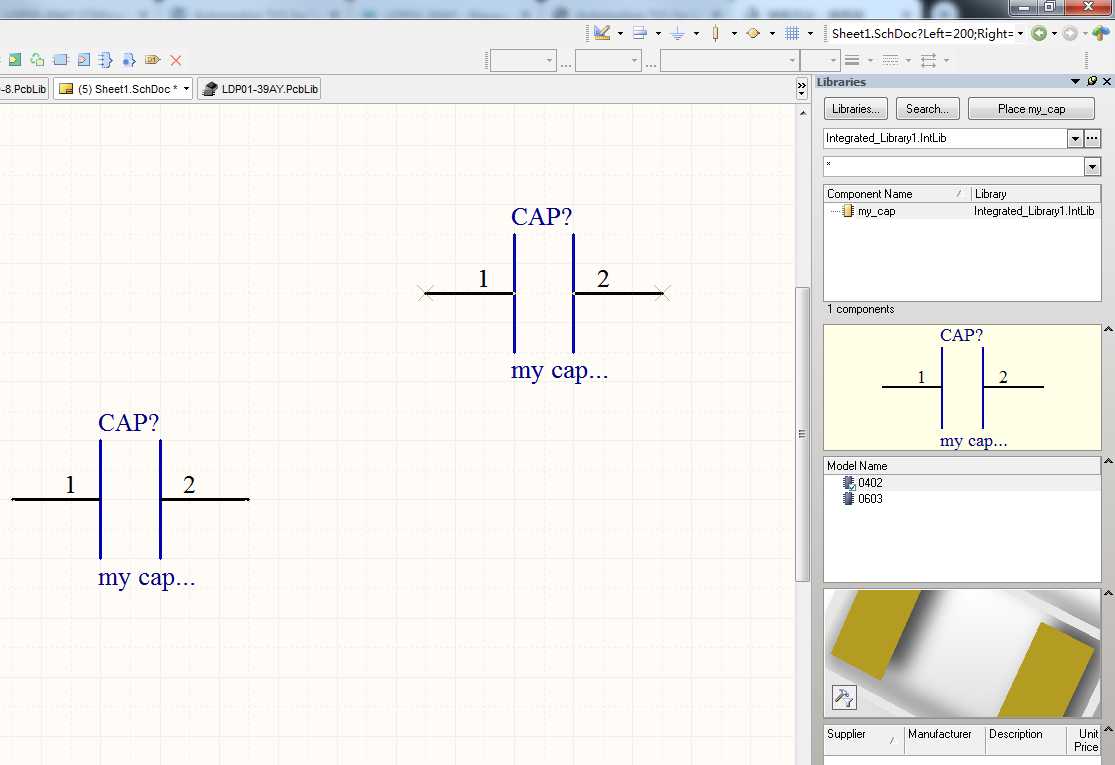Click the power port ground symbol icon
This screenshot has width=1115, height=765.
click(677, 33)
